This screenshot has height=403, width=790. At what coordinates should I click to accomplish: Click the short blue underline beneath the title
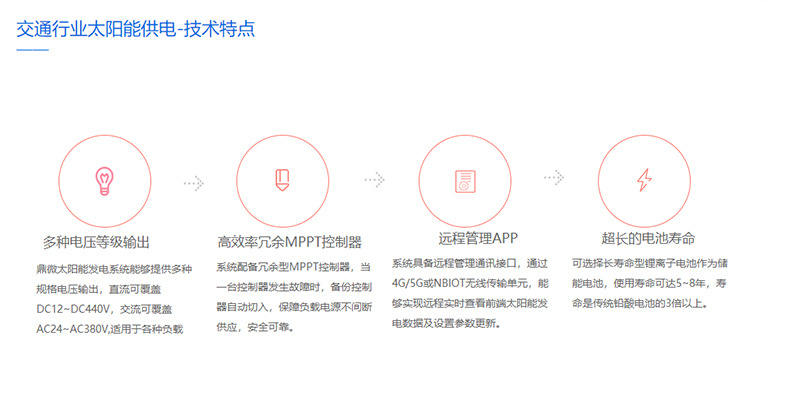[32, 49]
